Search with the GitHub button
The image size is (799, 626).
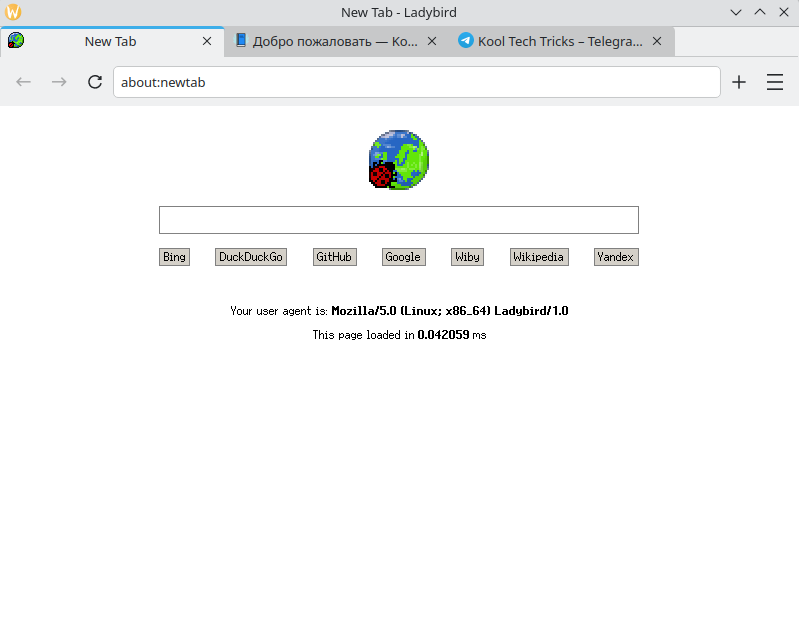coord(334,257)
